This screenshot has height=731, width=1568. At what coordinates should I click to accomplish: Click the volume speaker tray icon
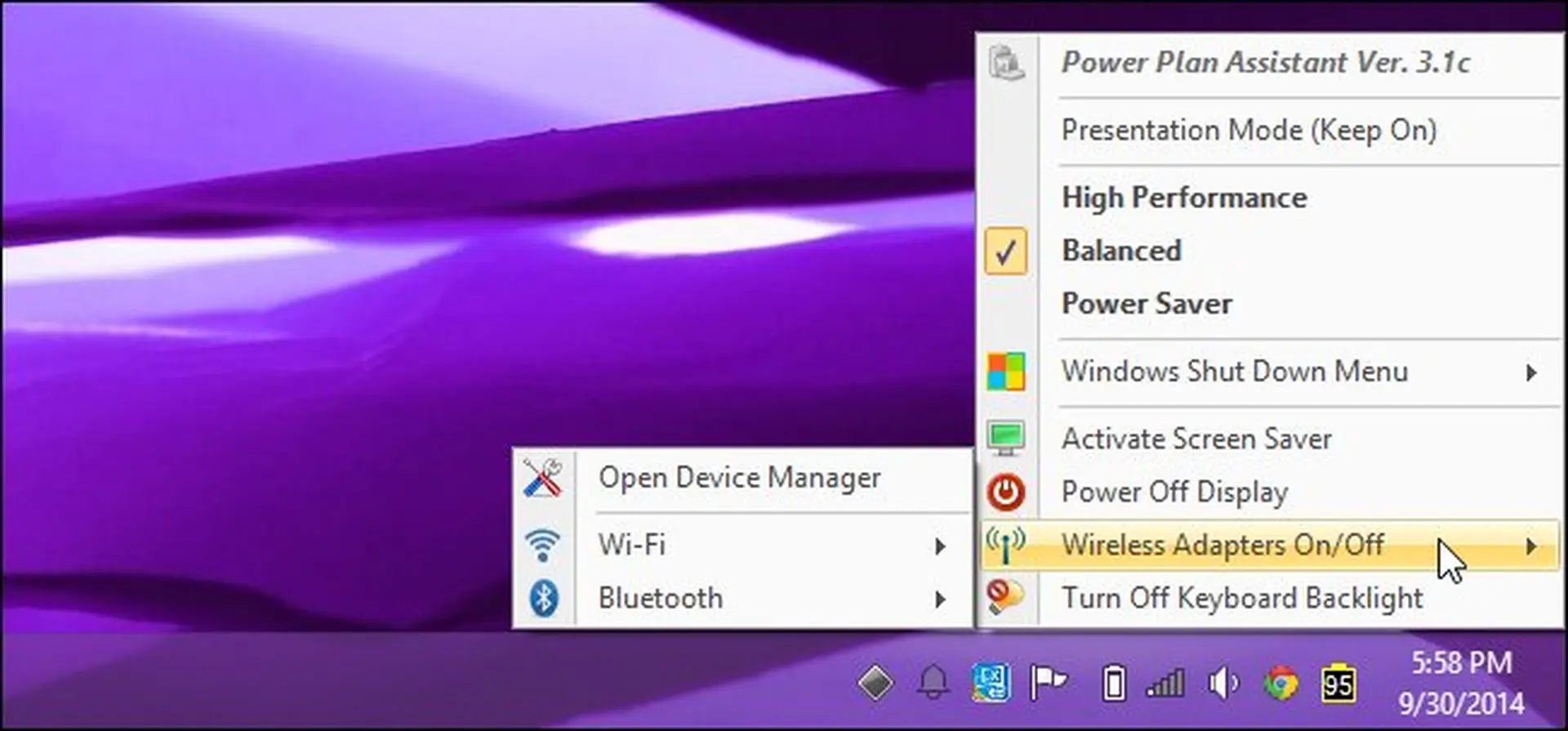pyautogui.click(x=1223, y=683)
